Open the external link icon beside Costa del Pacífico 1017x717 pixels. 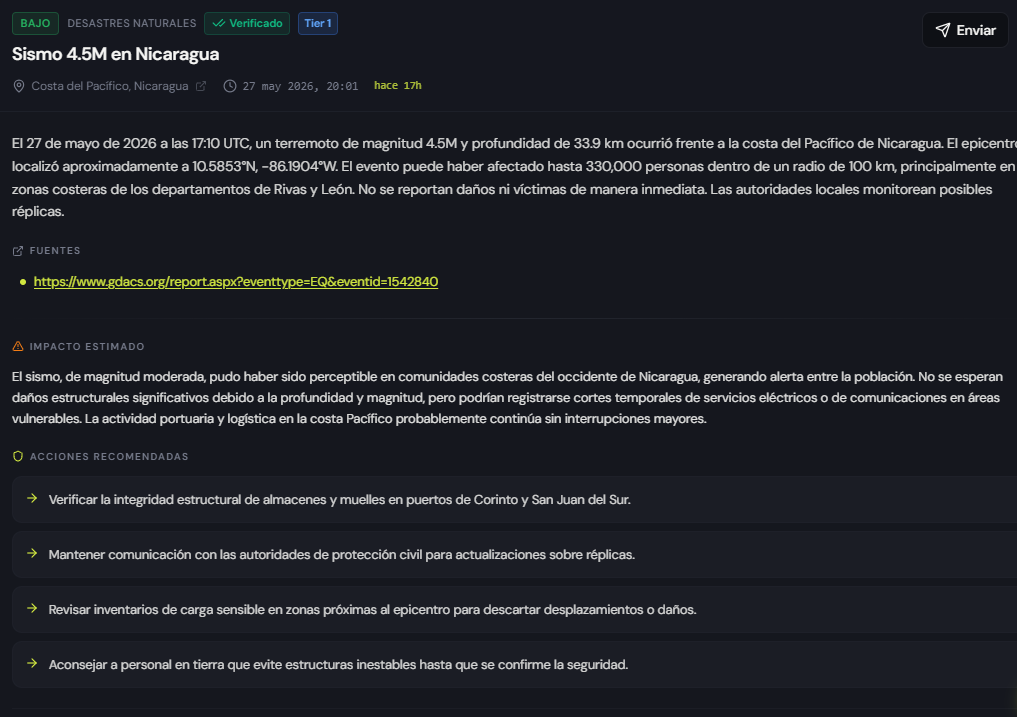point(201,86)
